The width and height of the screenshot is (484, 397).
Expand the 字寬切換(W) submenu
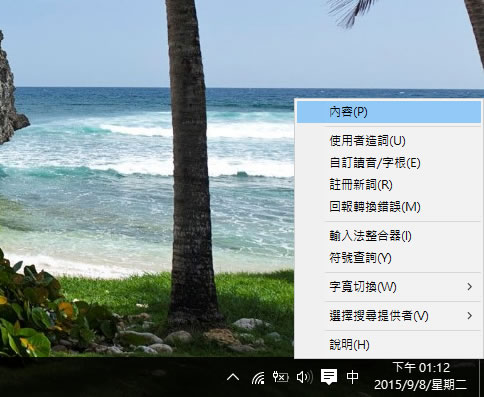tap(389, 287)
